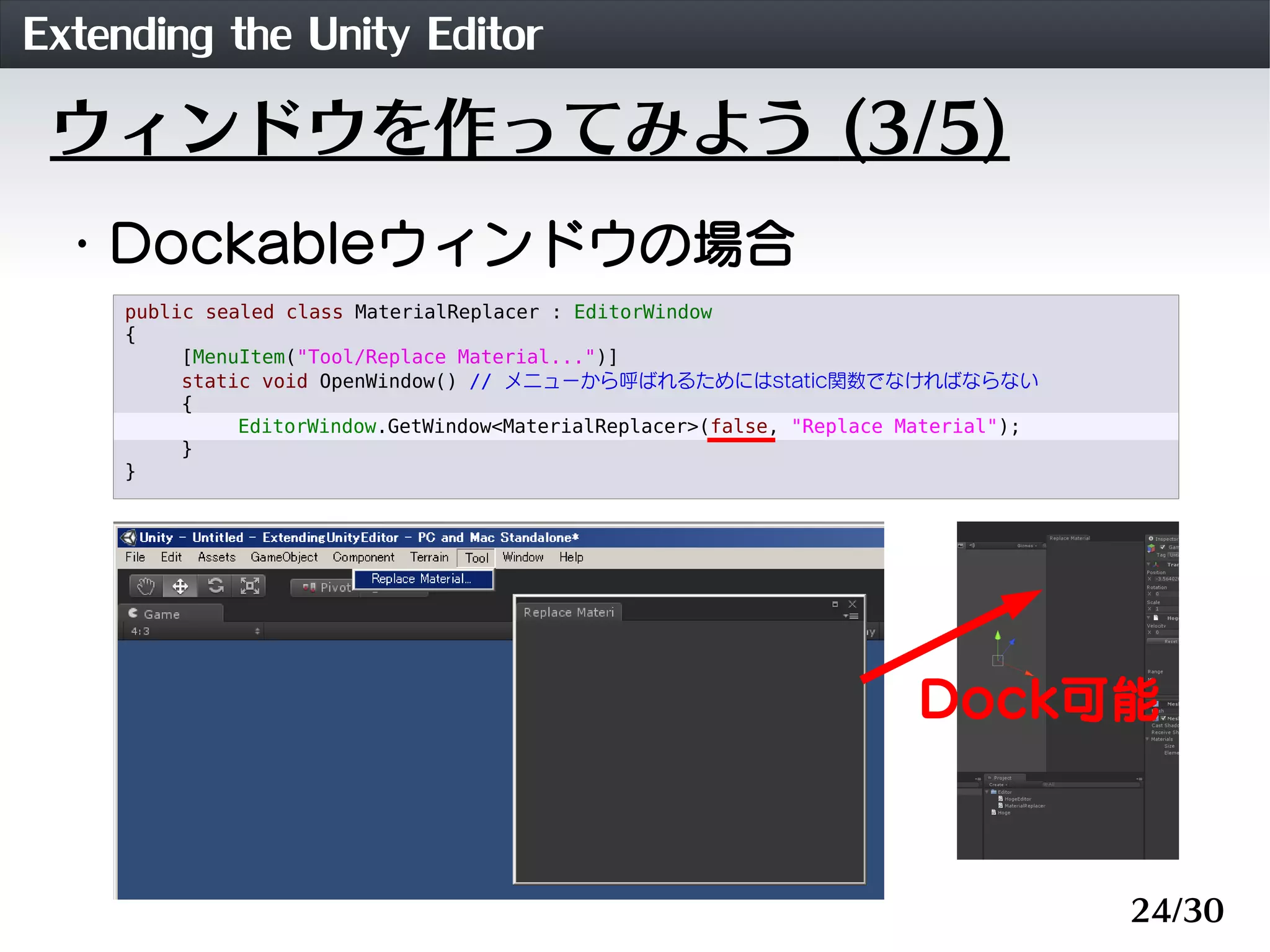Click the MaterialReplacer script file icon
The image size is (1270, 952).
1000,806
